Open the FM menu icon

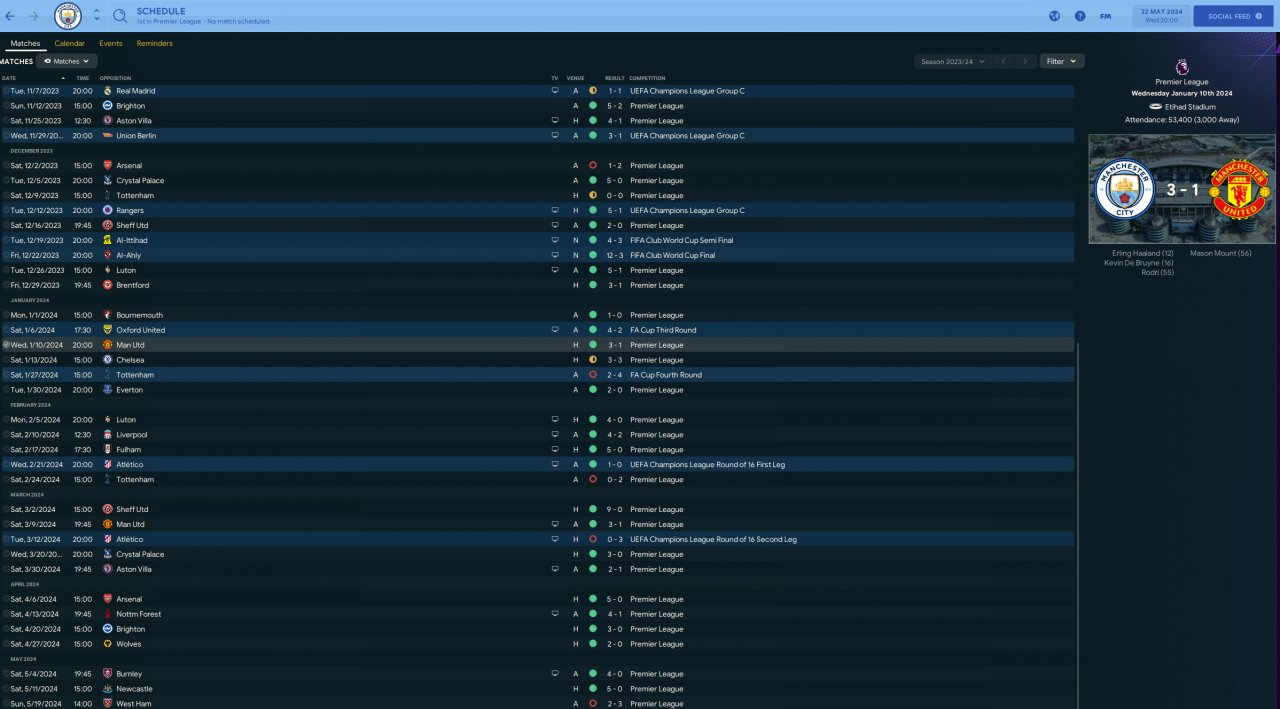(x=1105, y=16)
